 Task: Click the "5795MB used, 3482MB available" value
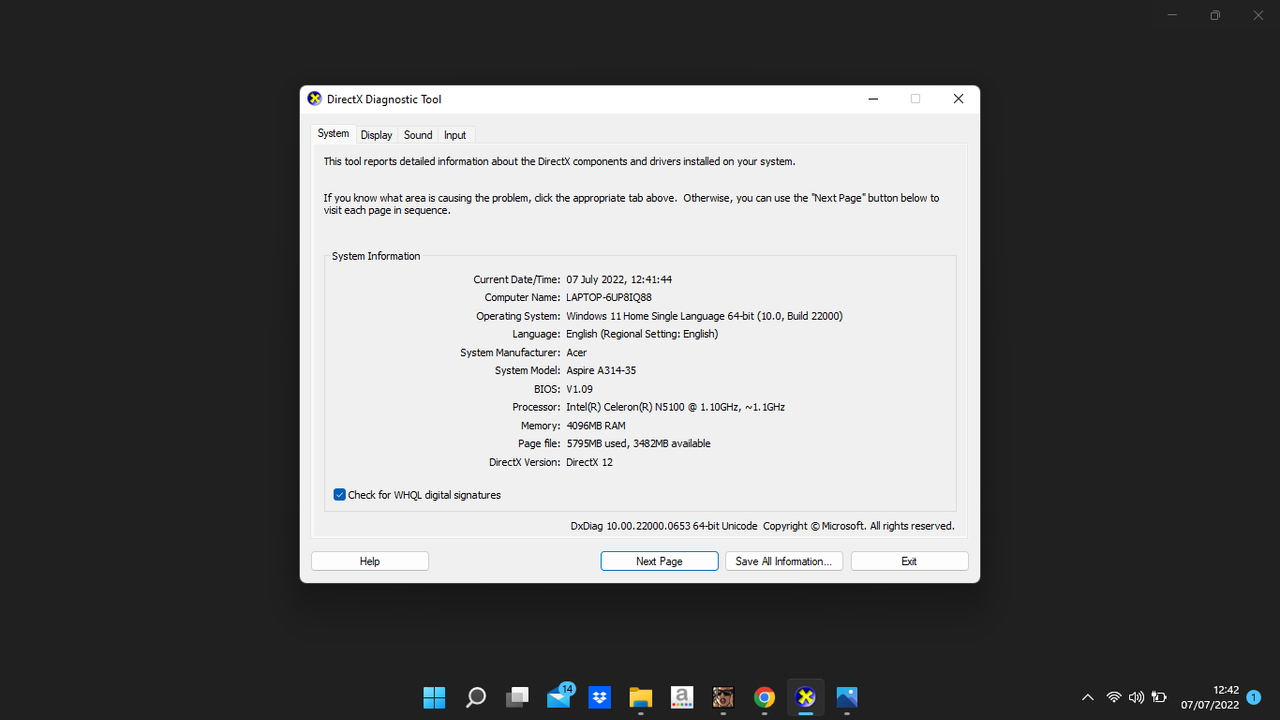[639, 444]
